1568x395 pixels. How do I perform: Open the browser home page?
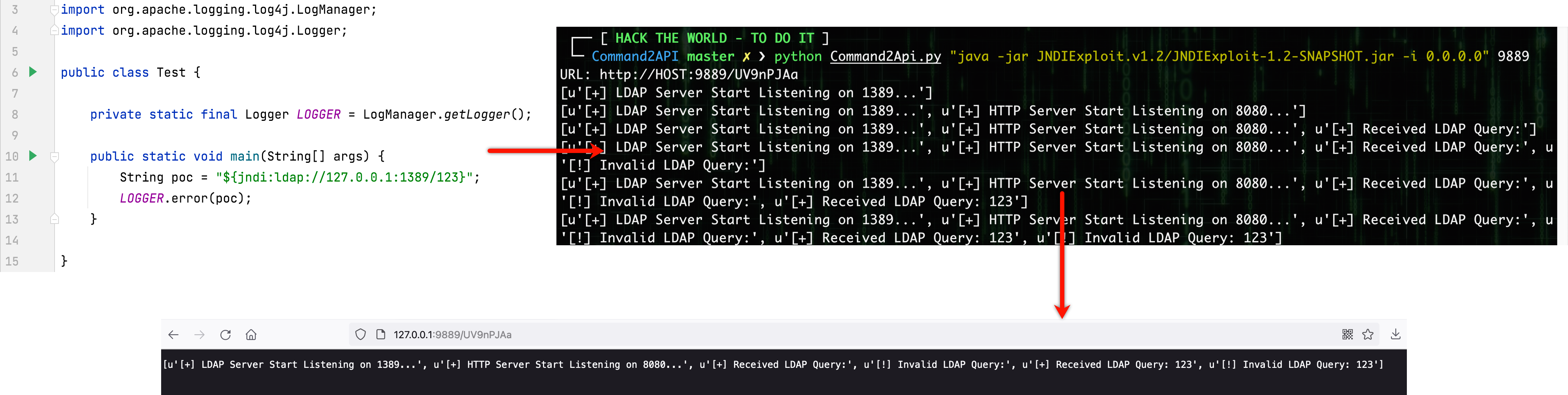tap(251, 335)
